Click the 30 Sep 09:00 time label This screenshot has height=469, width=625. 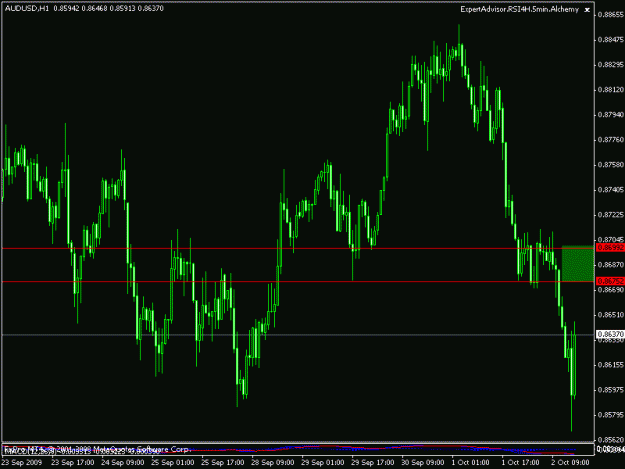tap(423, 463)
